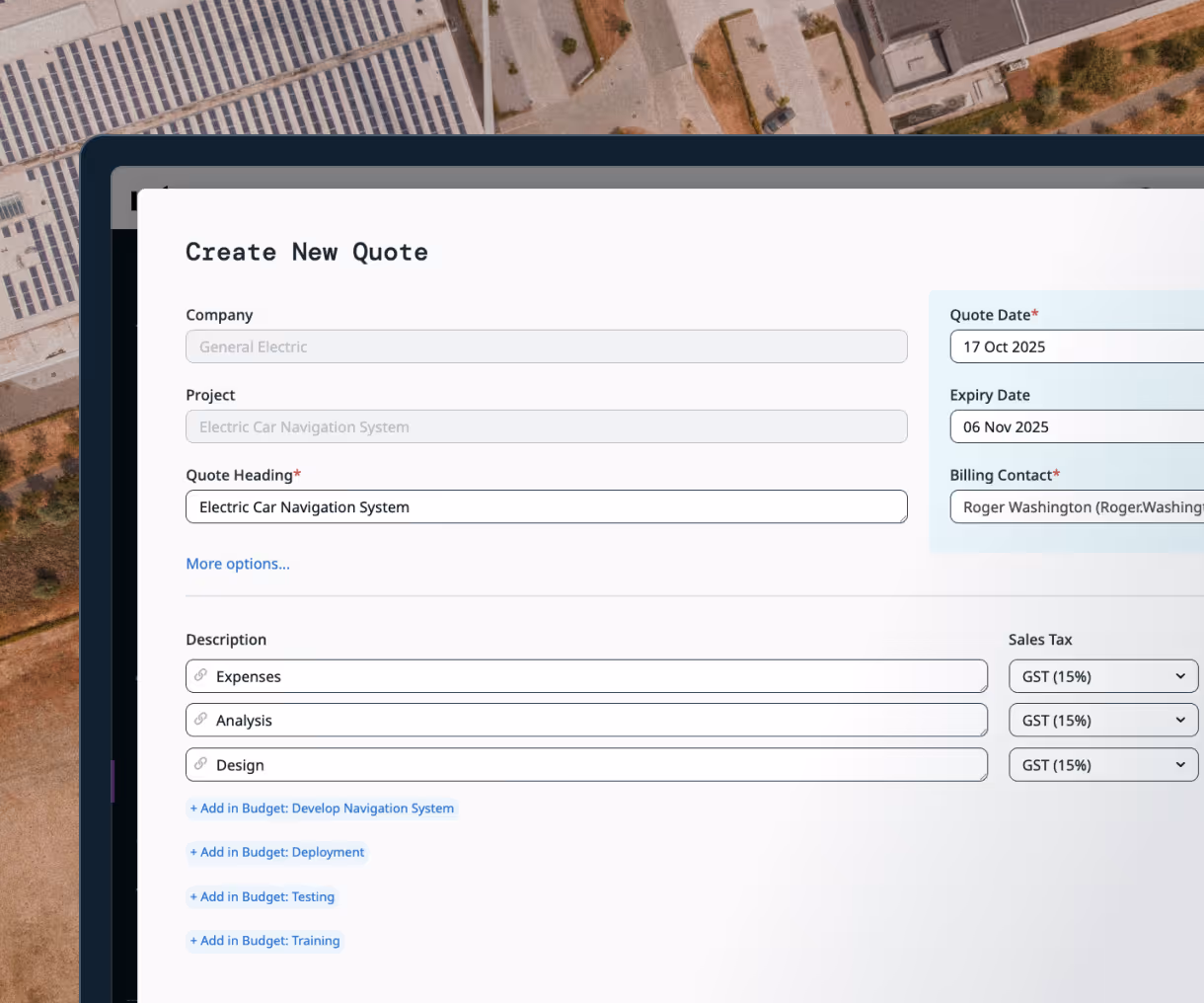Open Sales Tax dropdown for Expenses

pyautogui.click(x=1103, y=676)
